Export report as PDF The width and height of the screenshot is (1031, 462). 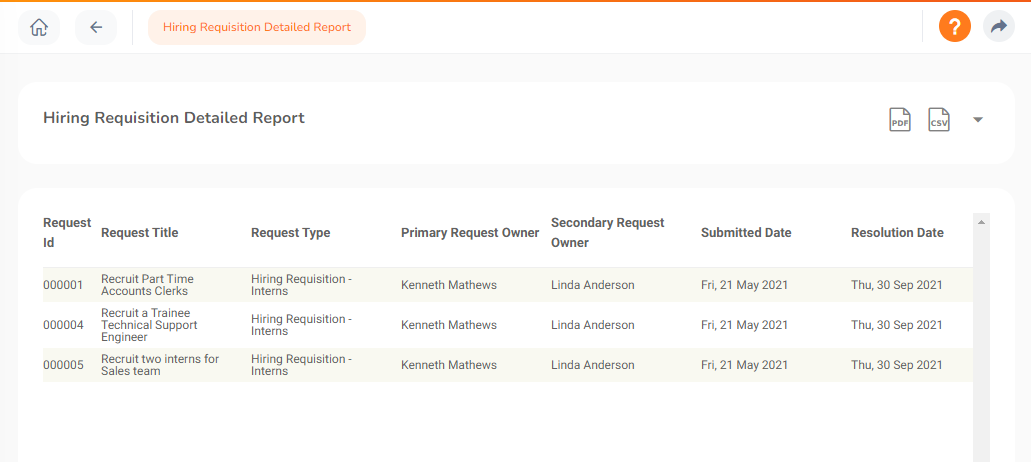point(900,120)
